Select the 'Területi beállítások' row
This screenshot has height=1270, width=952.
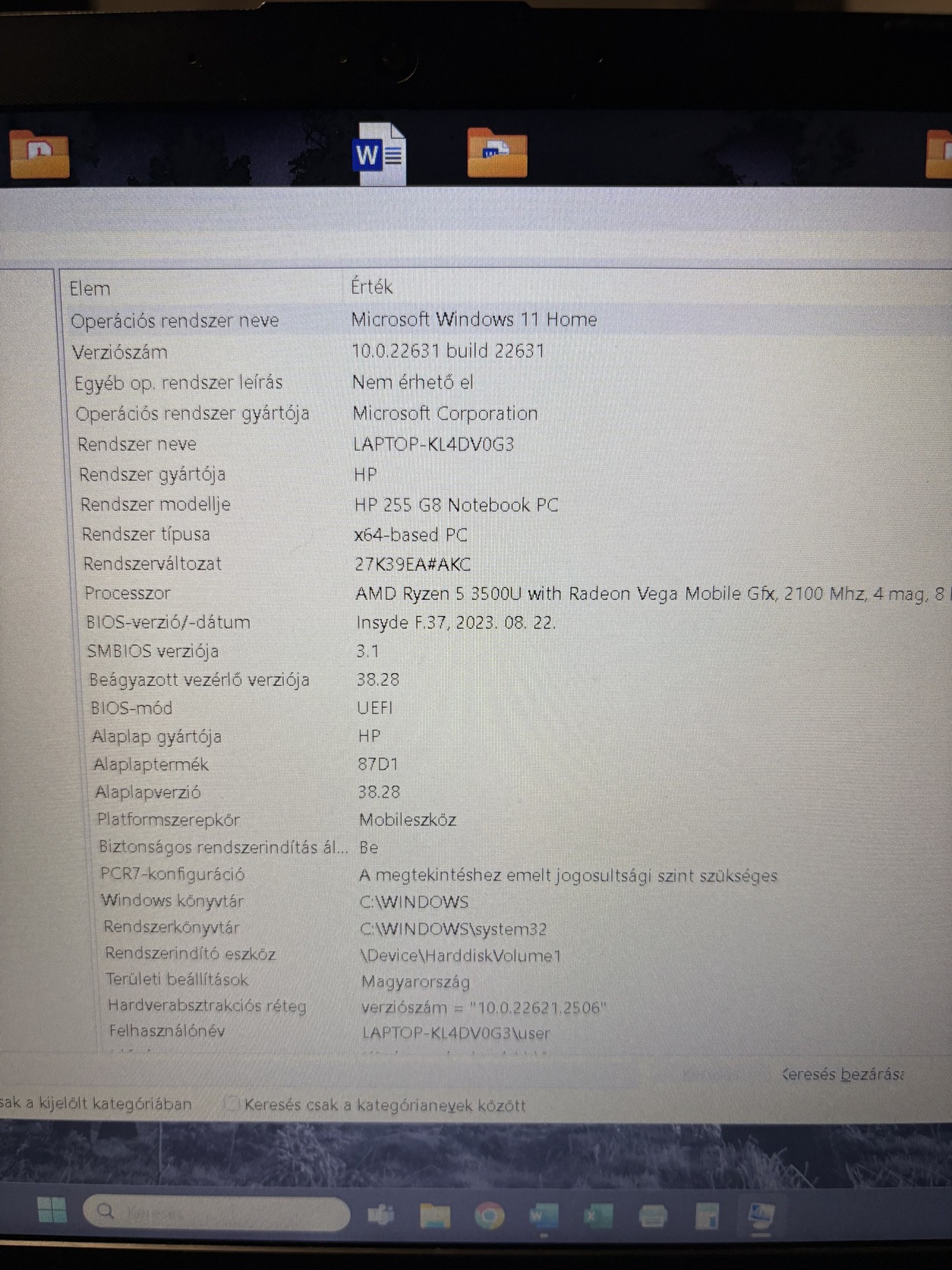[507, 980]
